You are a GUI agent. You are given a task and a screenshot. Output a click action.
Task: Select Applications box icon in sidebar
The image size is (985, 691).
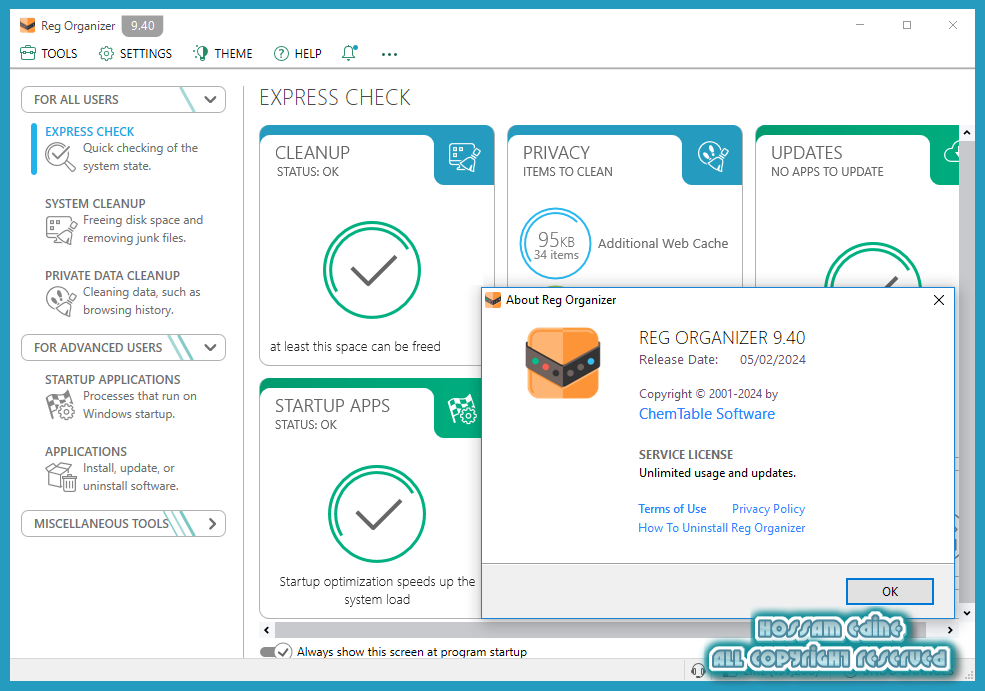61,477
